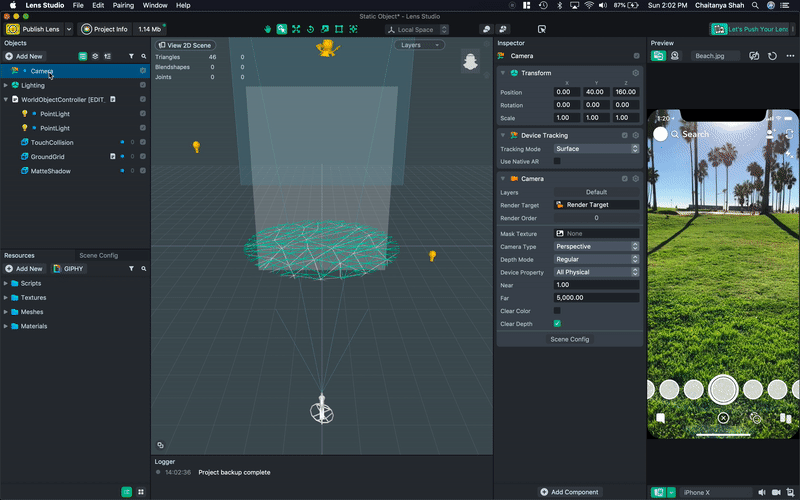The height and width of the screenshot is (500, 800).
Task: Click the Snapchat ghost icon in viewport
Action: click(469, 62)
